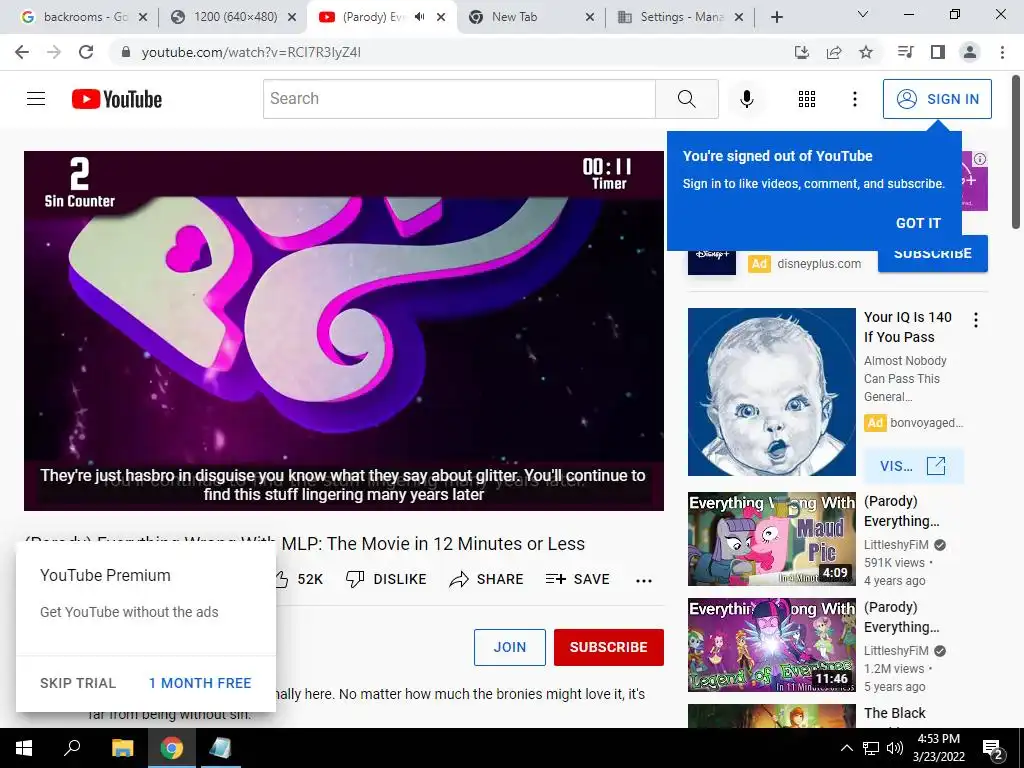
Task: Open the Windows notification center
Action: [993, 750]
